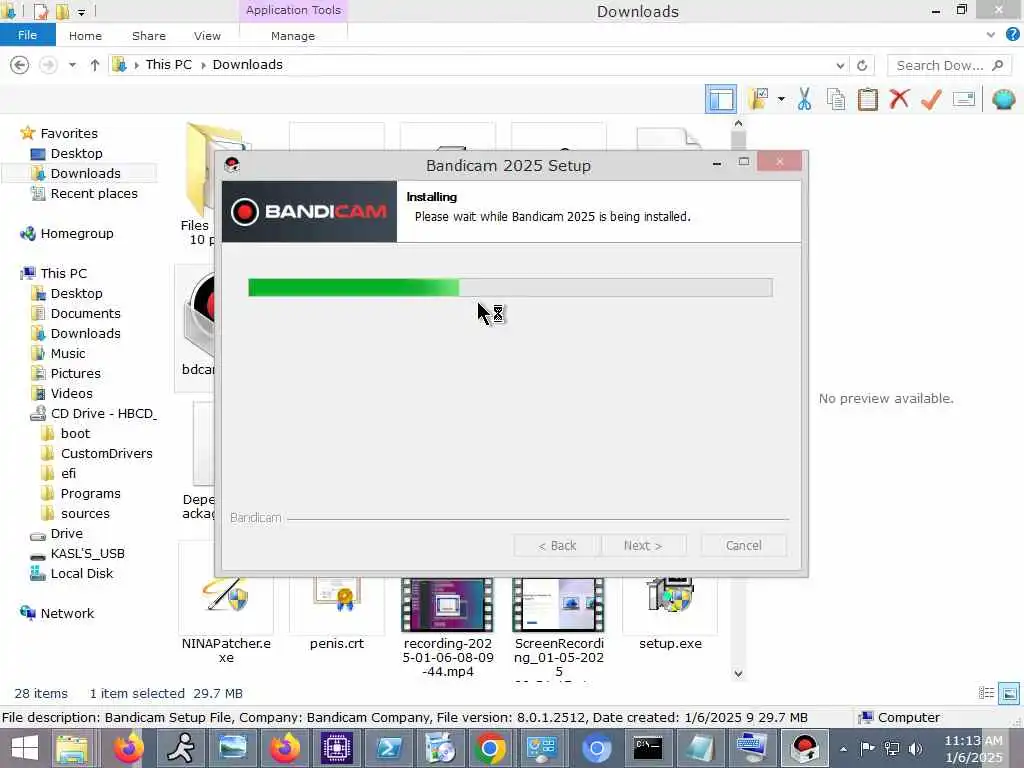
Task: Open the View ribbon tab
Action: tap(207, 36)
